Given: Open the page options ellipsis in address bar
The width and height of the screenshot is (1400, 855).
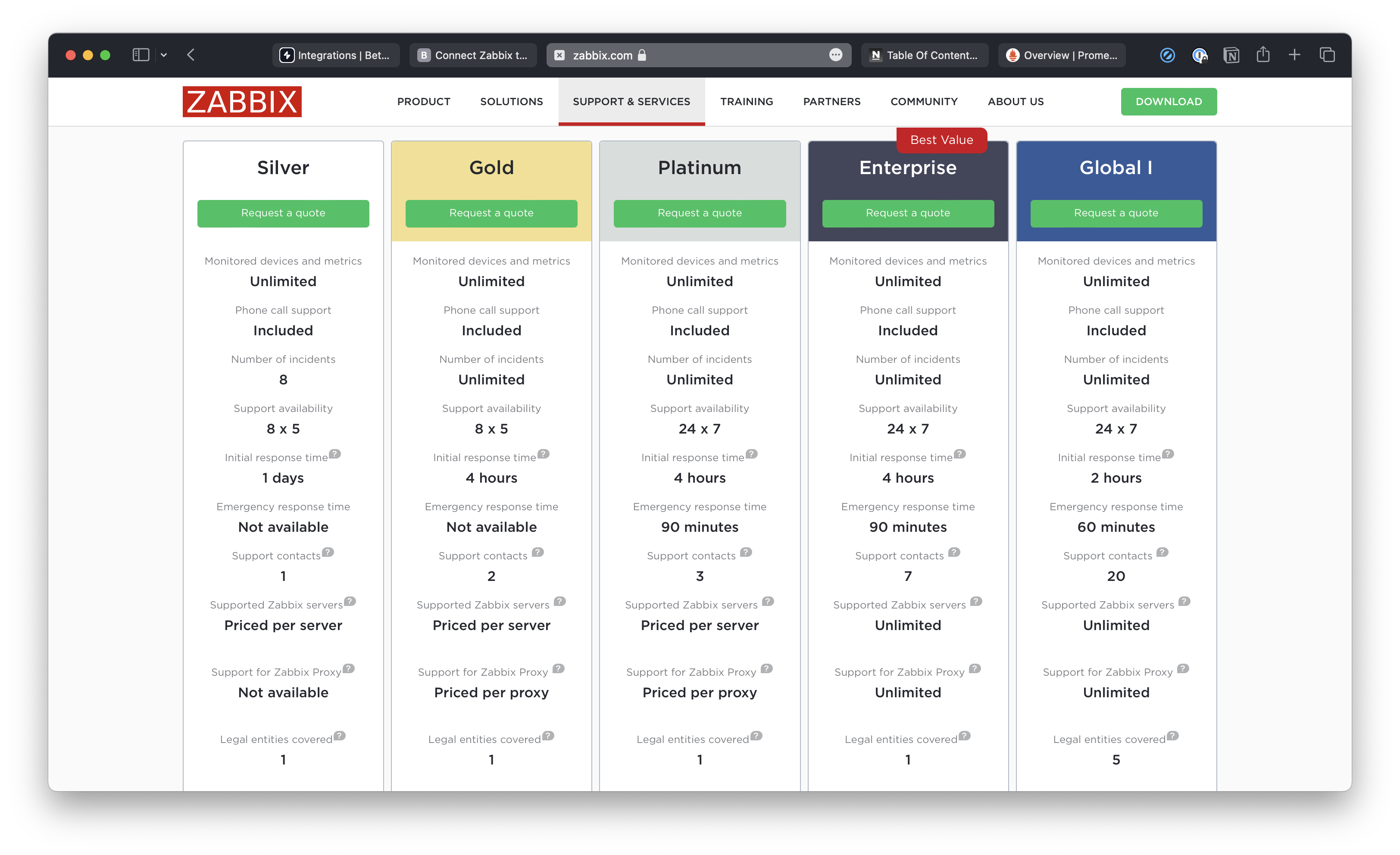Looking at the screenshot, I should pyautogui.click(x=836, y=55).
